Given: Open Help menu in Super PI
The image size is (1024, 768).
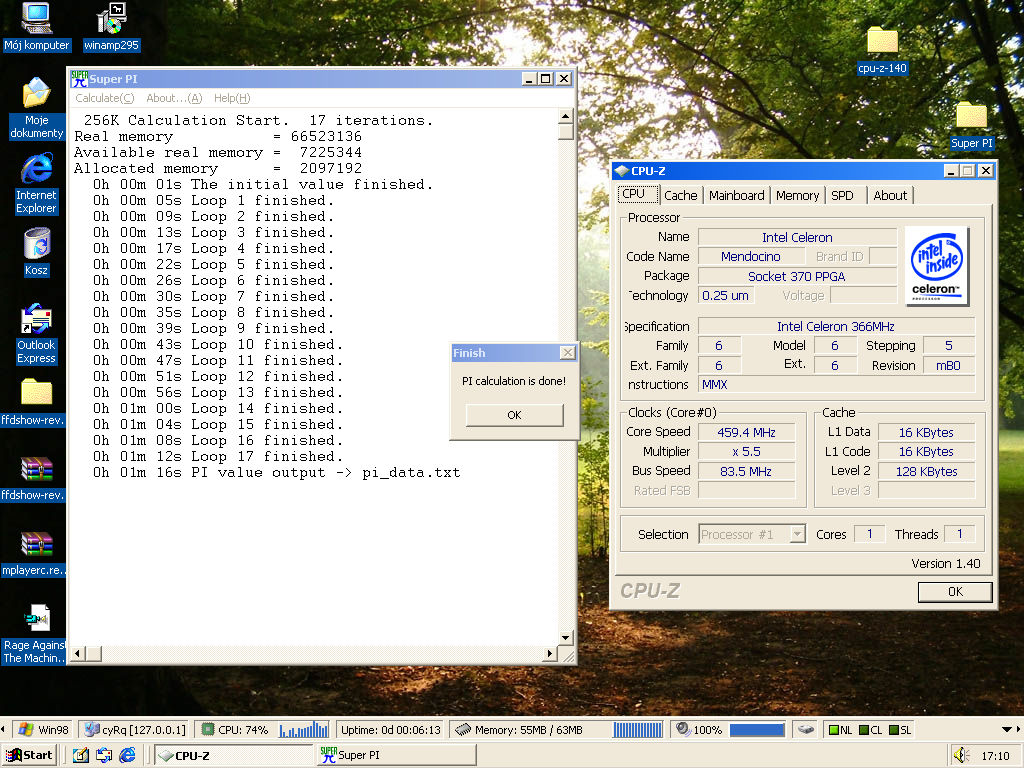Looking at the screenshot, I should pos(232,98).
